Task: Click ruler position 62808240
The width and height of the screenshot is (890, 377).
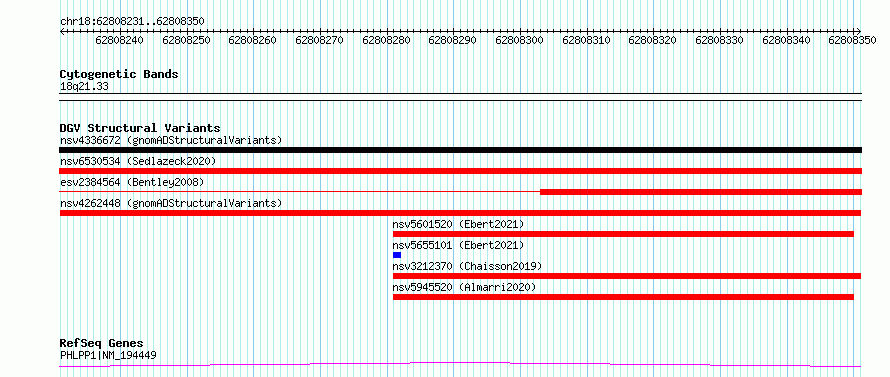Action: (119, 40)
